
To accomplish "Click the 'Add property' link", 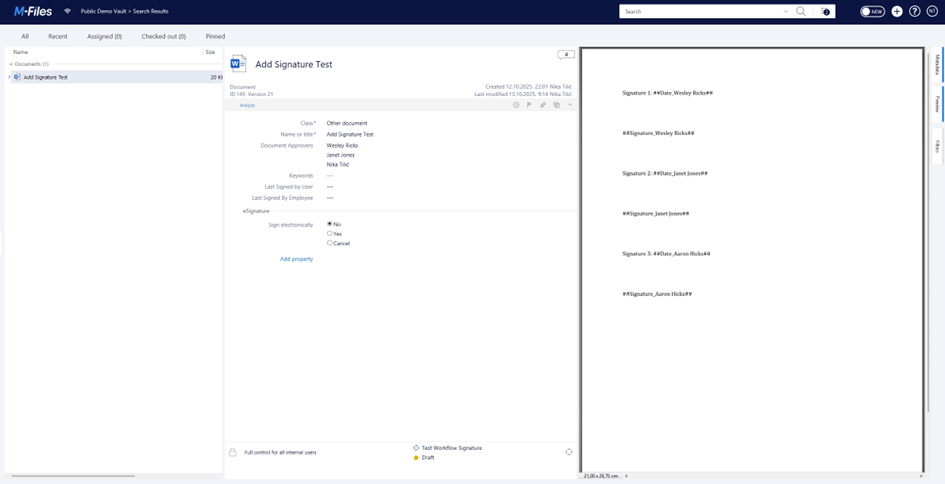I will pos(296,259).
